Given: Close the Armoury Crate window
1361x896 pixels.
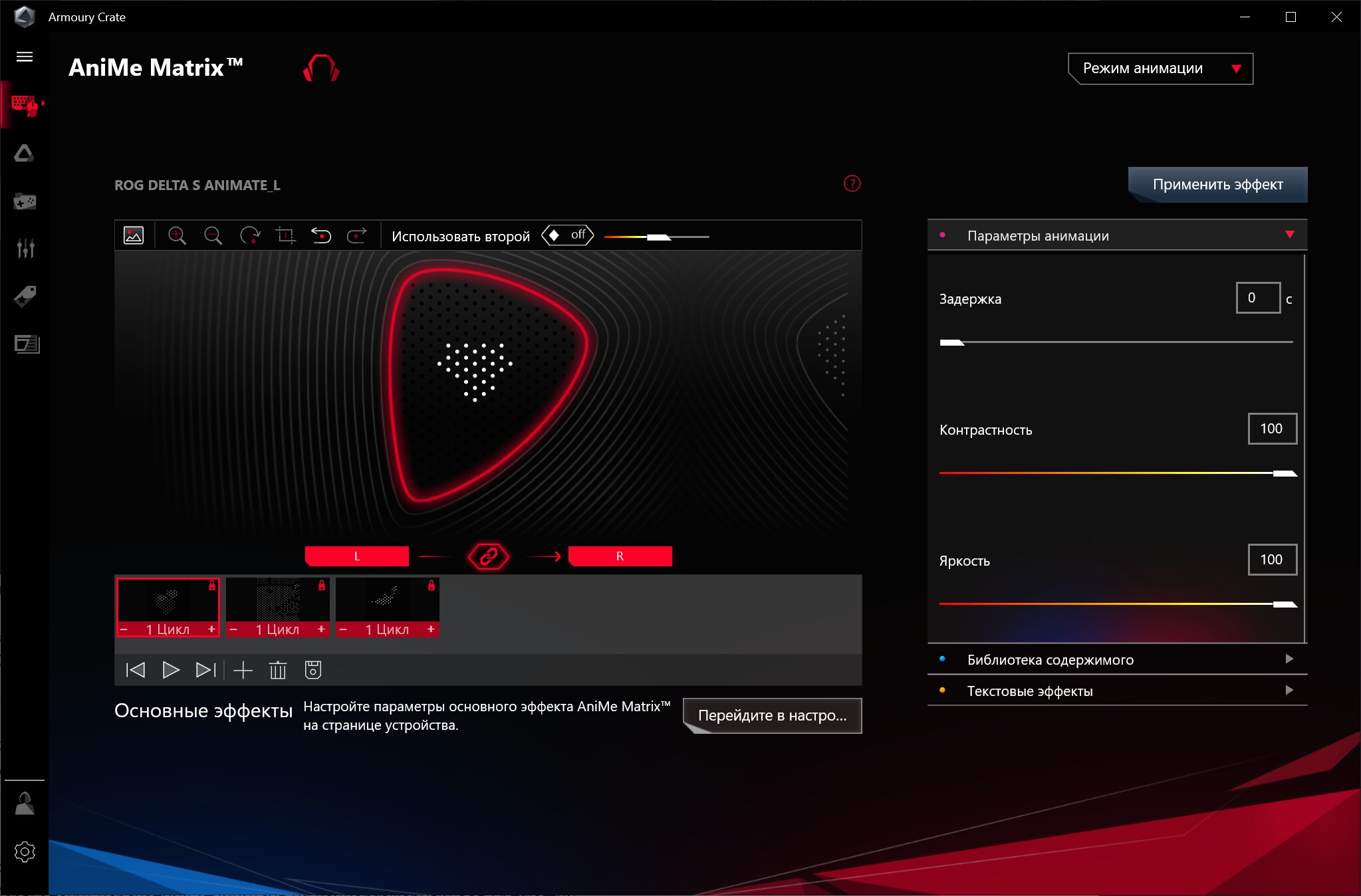Looking at the screenshot, I should (1336, 17).
